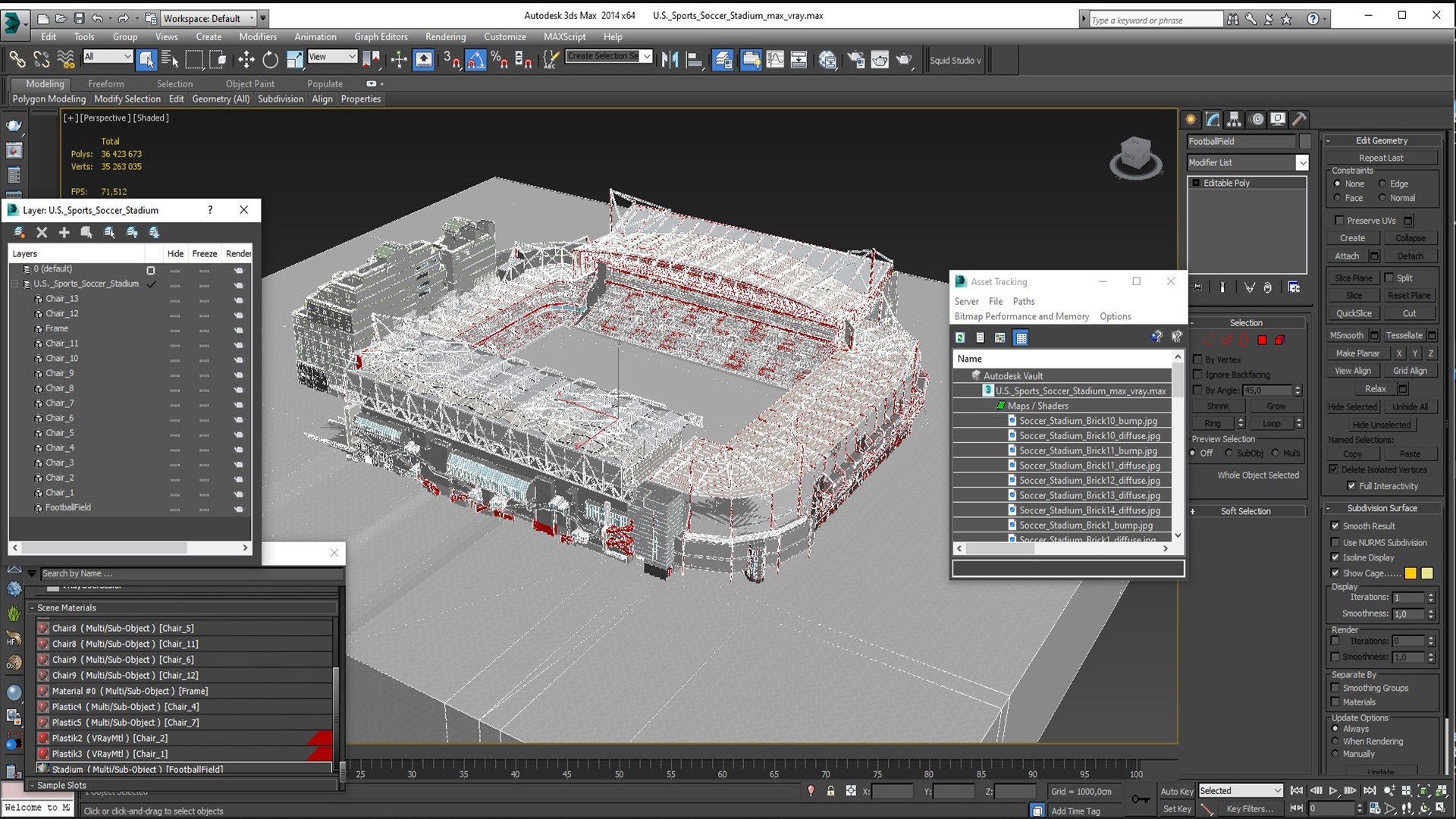
Task: Open the Render Setup teapot icon
Action: tap(855, 59)
